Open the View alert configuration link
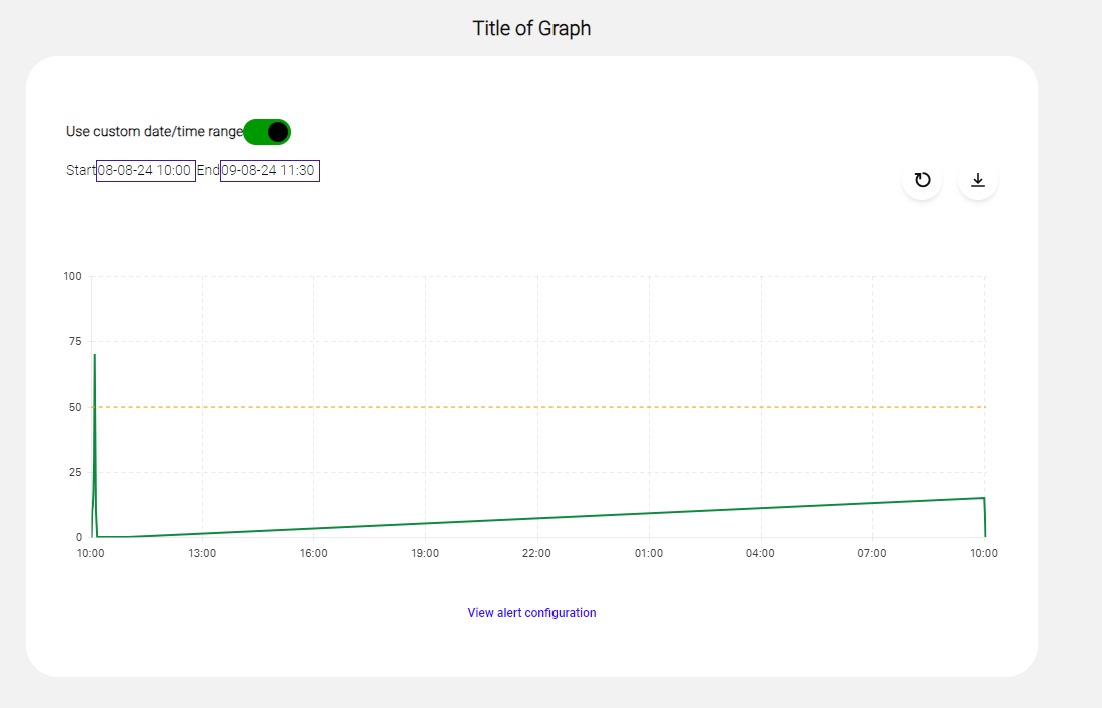Image resolution: width=1102 pixels, height=708 pixels. 532,613
